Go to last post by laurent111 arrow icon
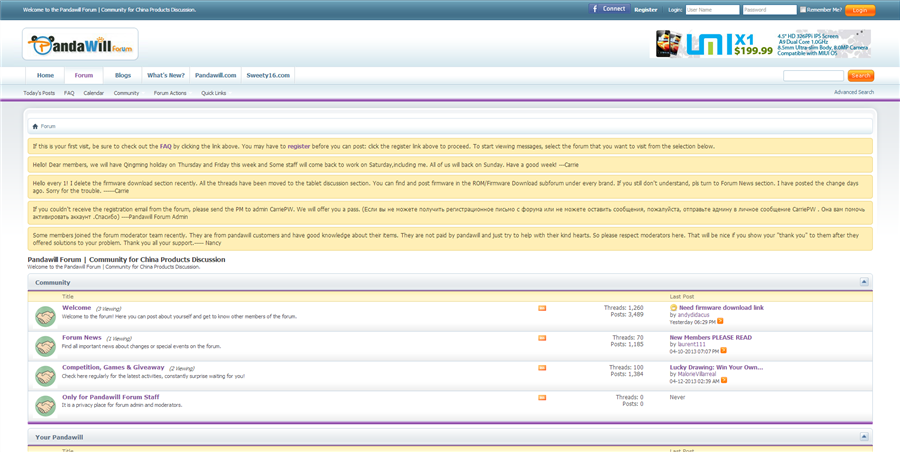The width and height of the screenshot is (900, 452). coord(724,351)
